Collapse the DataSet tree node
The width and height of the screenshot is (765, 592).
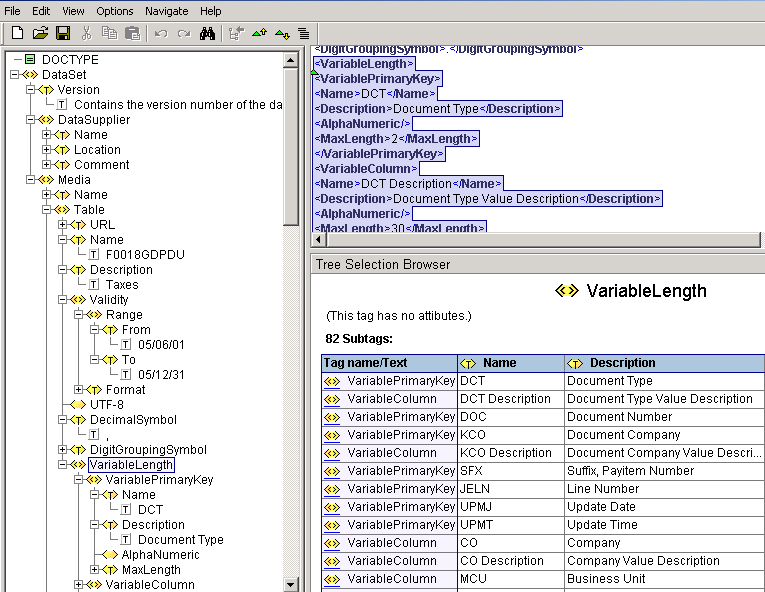click(15, 75)
